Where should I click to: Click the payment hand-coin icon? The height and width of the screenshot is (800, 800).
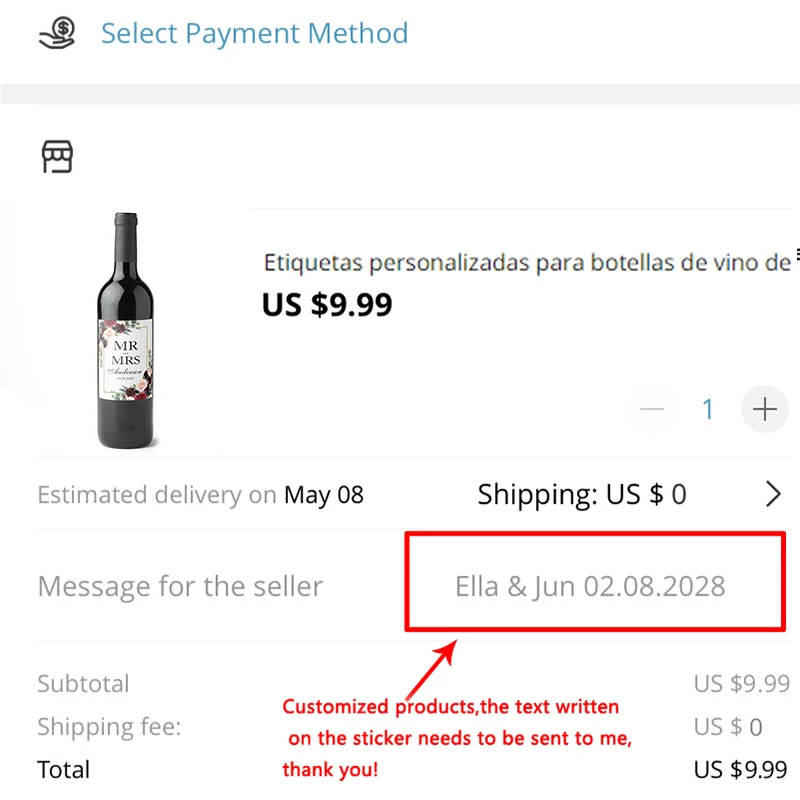coord(56,33)
